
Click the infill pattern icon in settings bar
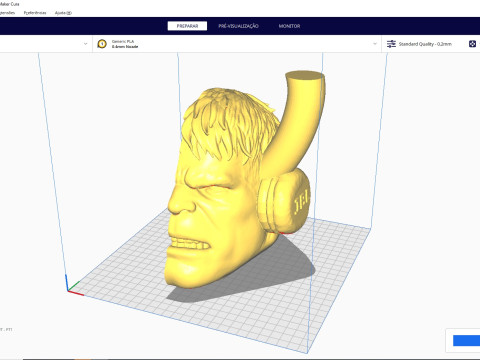point(472,44)
